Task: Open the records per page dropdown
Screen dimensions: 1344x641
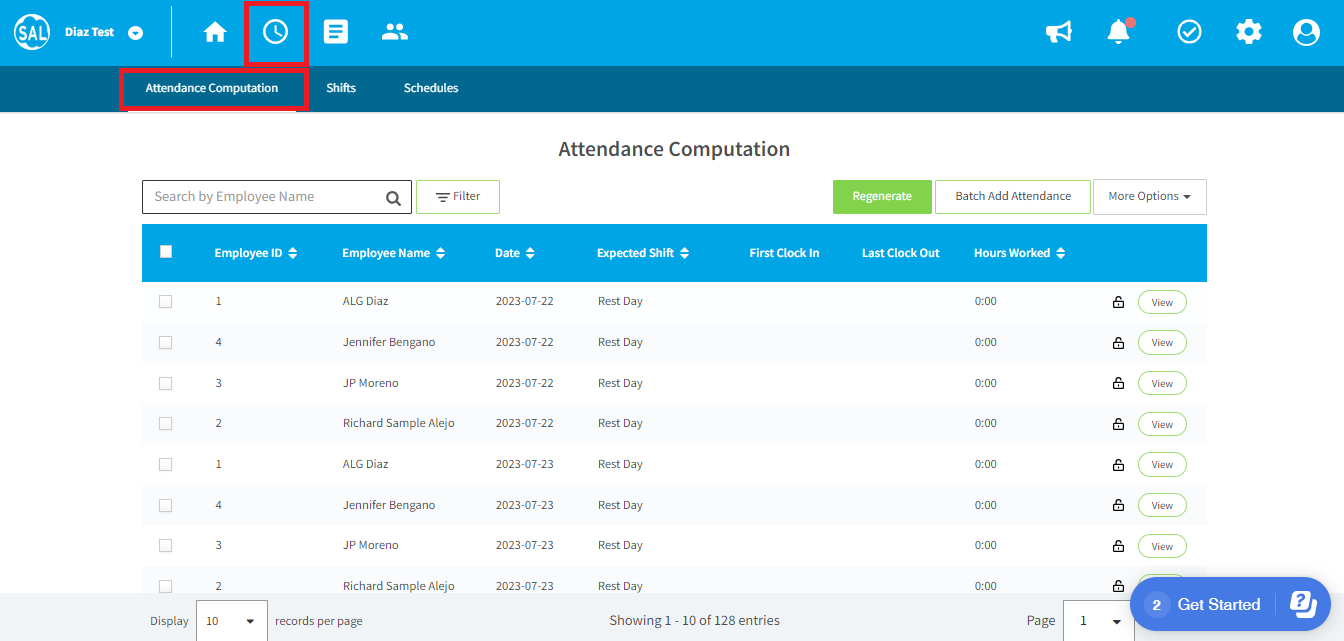Action: tap(232, 621)
